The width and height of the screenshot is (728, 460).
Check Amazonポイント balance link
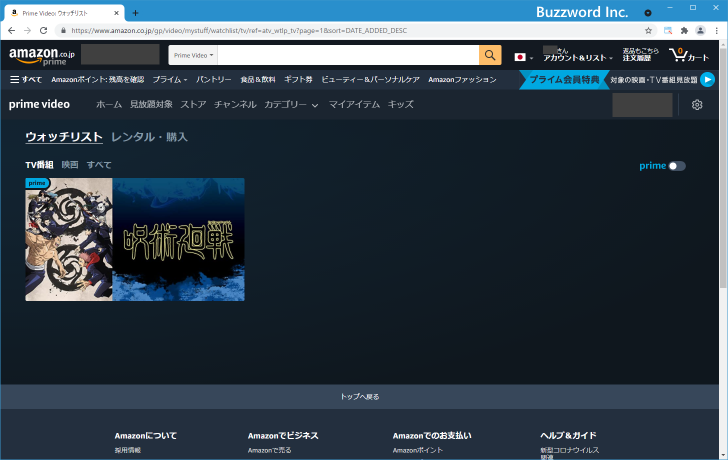click(x=98, y=80)
